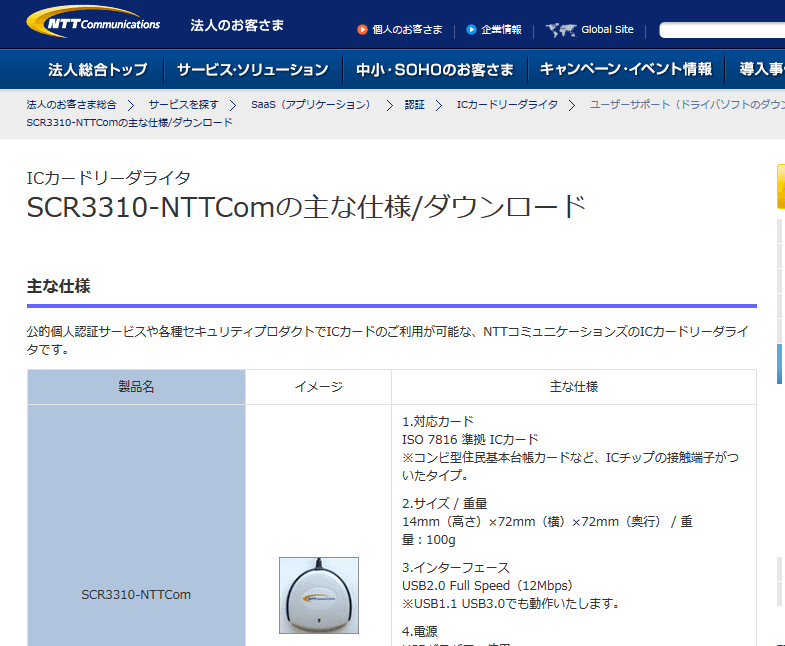Click the world map icon for Global Site
The height and width of the screenshot is (646, 785).
click(x=561, y=30)
